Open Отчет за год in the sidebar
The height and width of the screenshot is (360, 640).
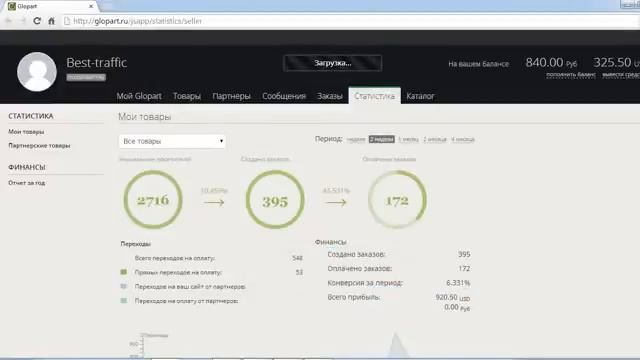pos(27,183)
